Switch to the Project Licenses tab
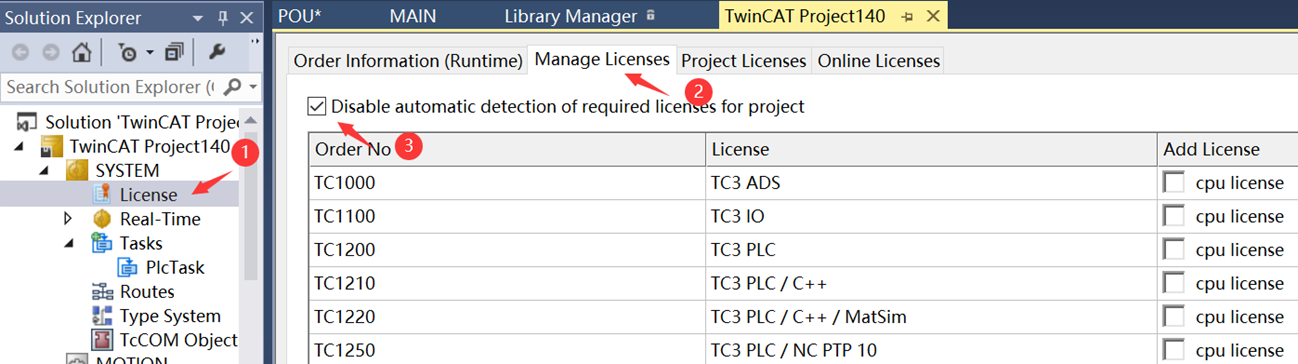The width and height of the screenshot is (1298, 364). point(744,61)
